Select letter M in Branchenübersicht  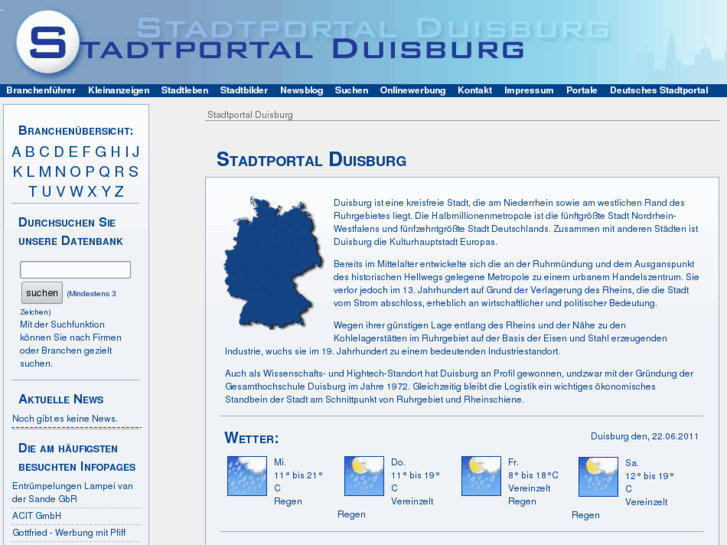coord(45,172)
